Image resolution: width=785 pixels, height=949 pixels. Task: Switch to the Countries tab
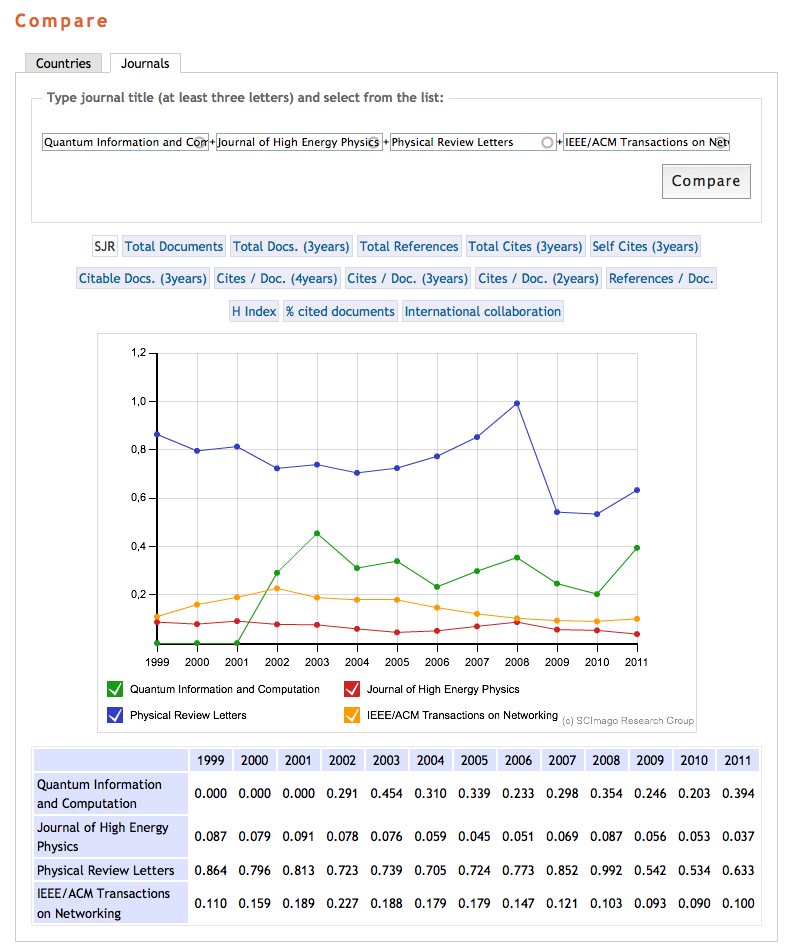pyautogui.click(x=63, y=63)
